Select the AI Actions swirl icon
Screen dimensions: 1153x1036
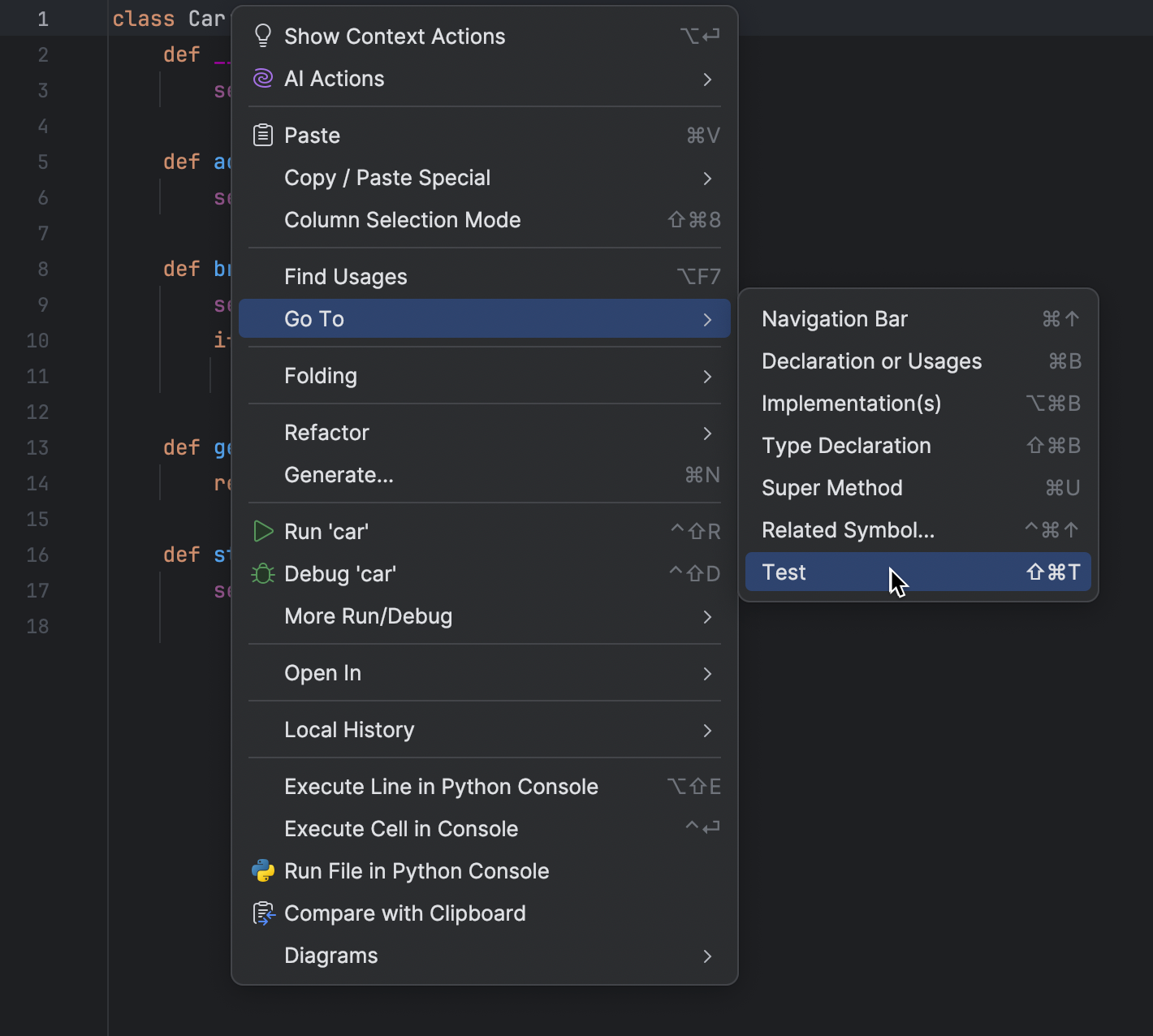(262, 78)
